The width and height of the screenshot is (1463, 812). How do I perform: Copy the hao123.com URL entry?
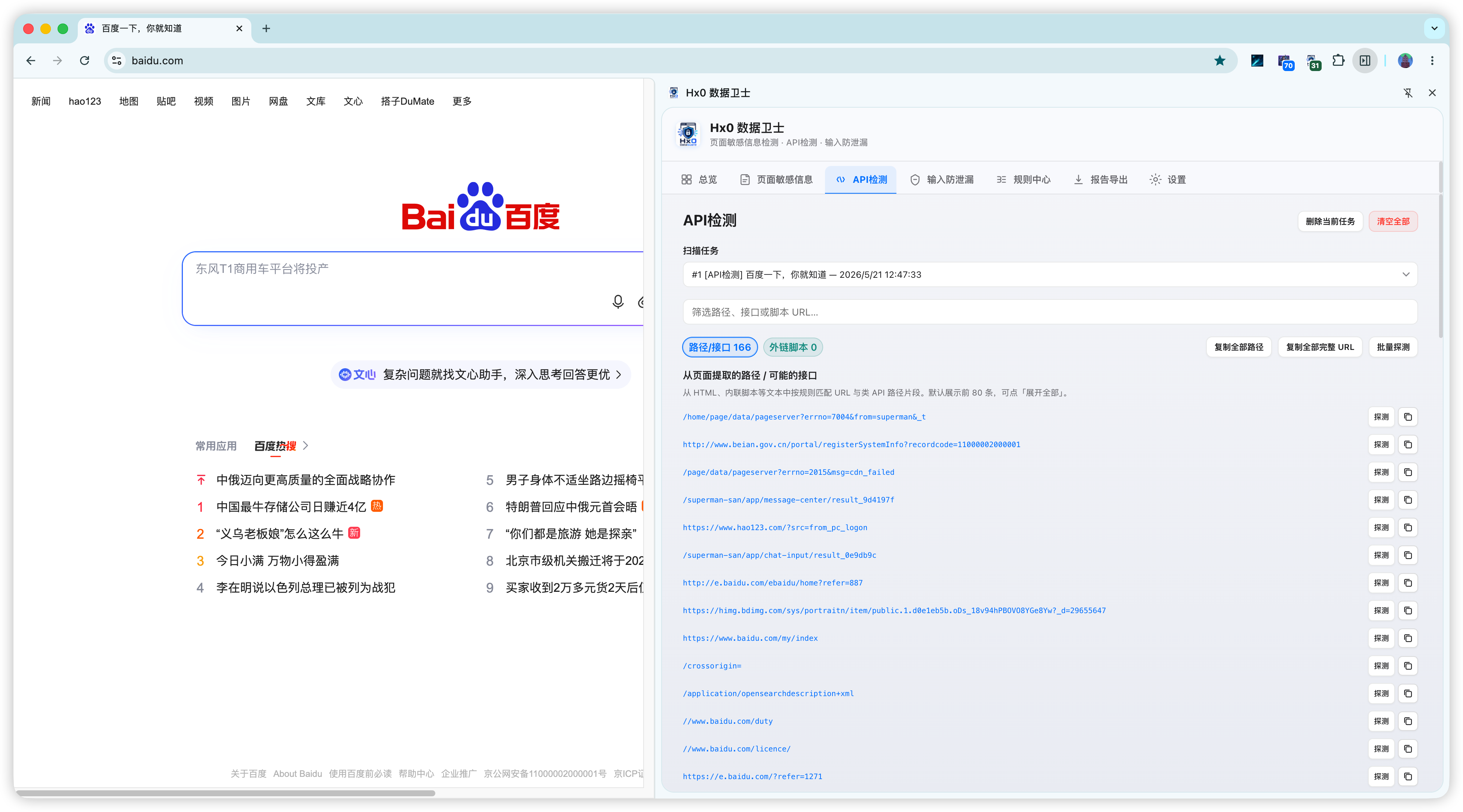pyautogui.click(x=1407, y=528)
